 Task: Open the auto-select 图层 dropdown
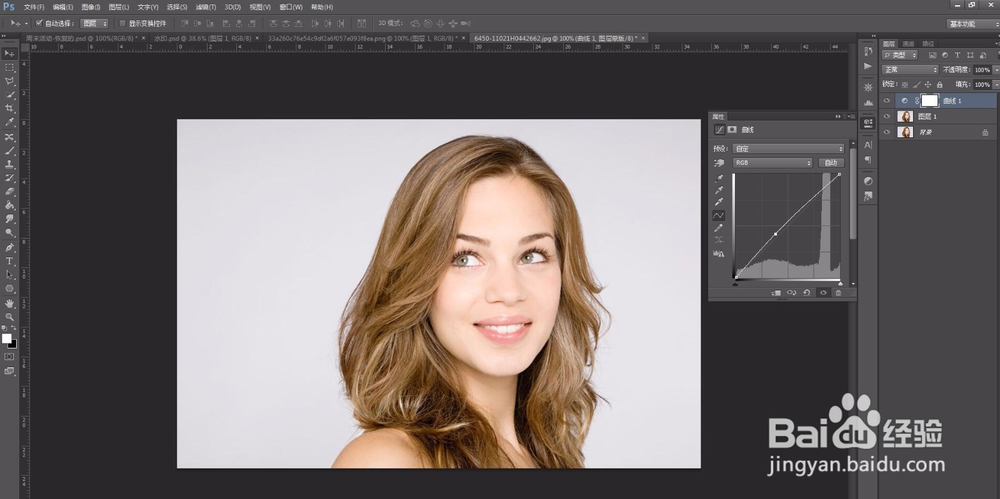pyautogui.click(x=94, y=24)
